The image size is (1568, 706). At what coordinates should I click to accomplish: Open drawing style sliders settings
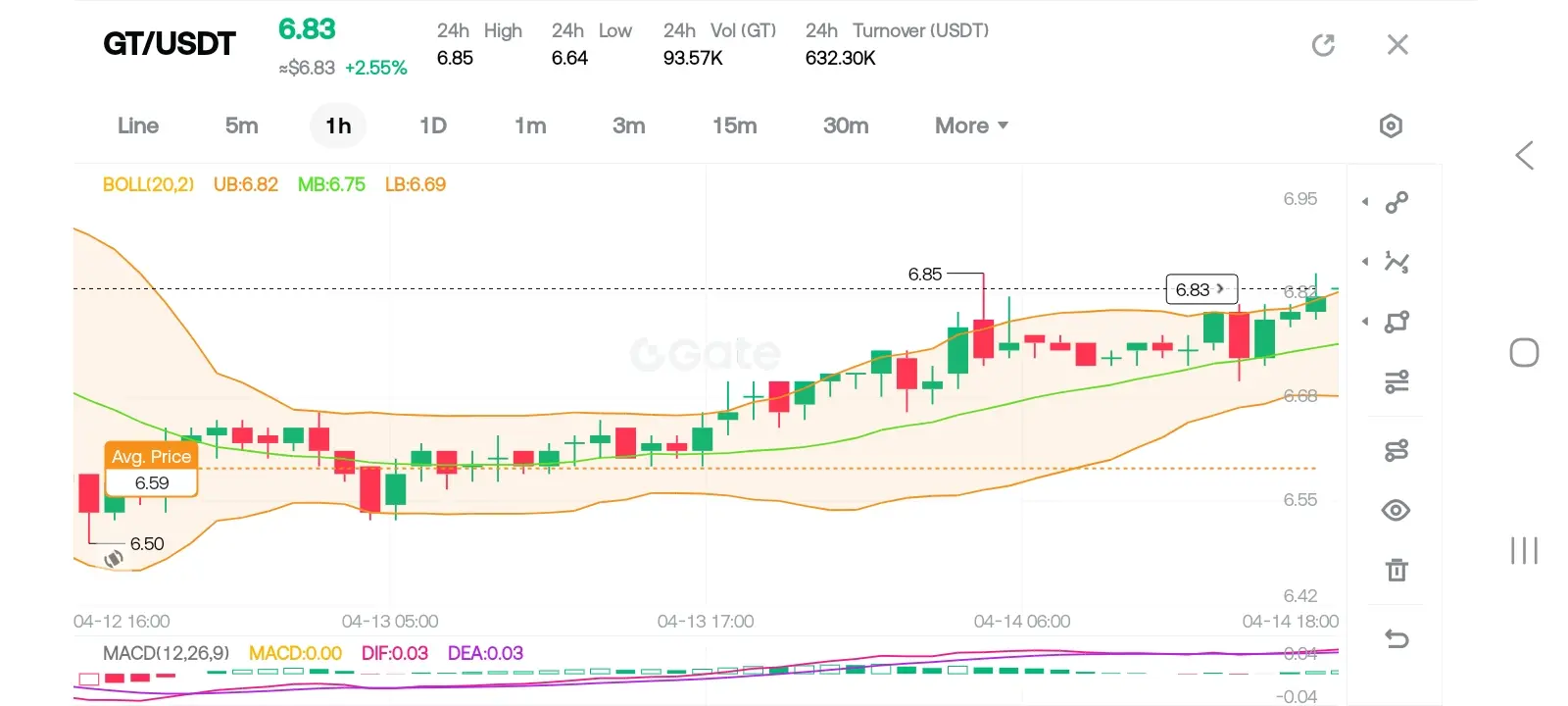1396,450
